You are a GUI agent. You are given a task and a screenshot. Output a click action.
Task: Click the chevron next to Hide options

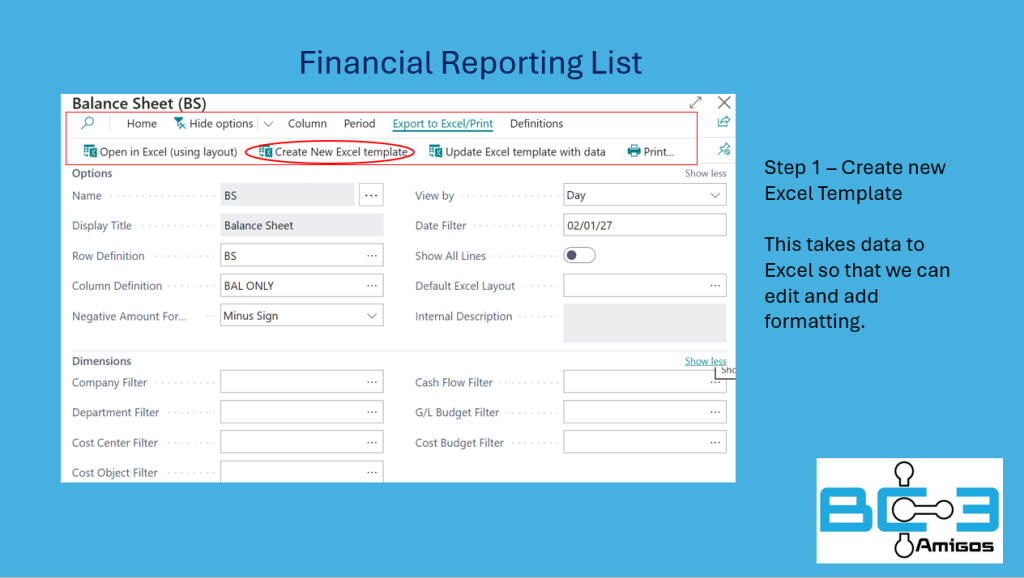pyautogui.click(x=268, y=124)
